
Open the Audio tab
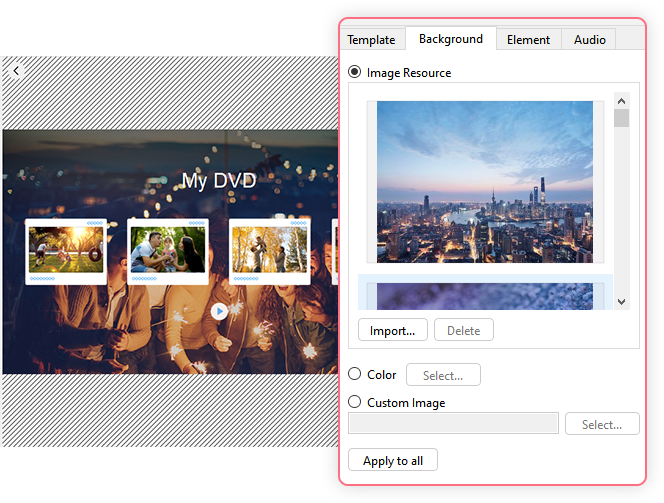point(589,40)
